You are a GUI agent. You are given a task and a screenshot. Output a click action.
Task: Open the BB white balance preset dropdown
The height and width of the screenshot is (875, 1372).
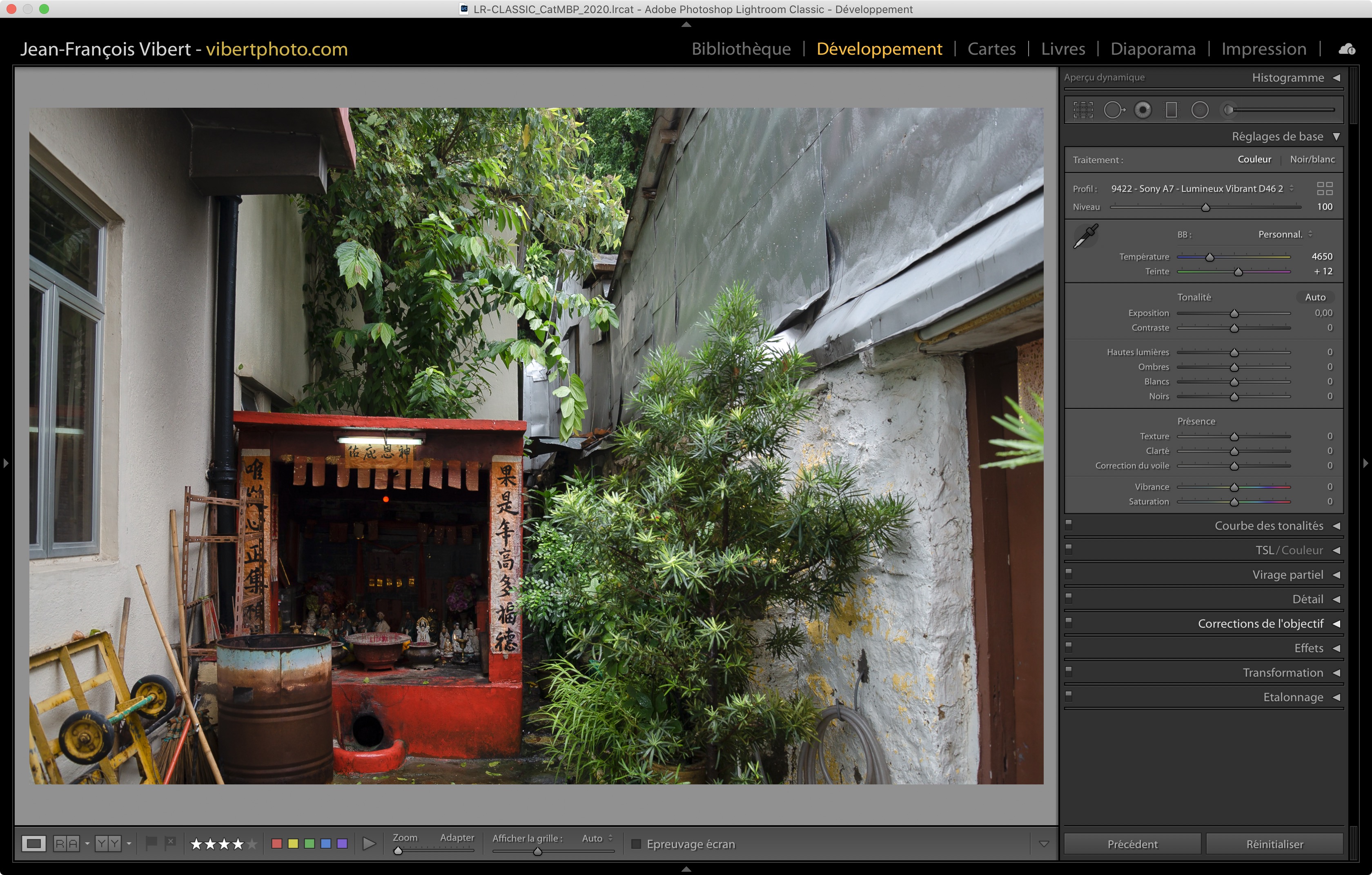click(1285, 235)
